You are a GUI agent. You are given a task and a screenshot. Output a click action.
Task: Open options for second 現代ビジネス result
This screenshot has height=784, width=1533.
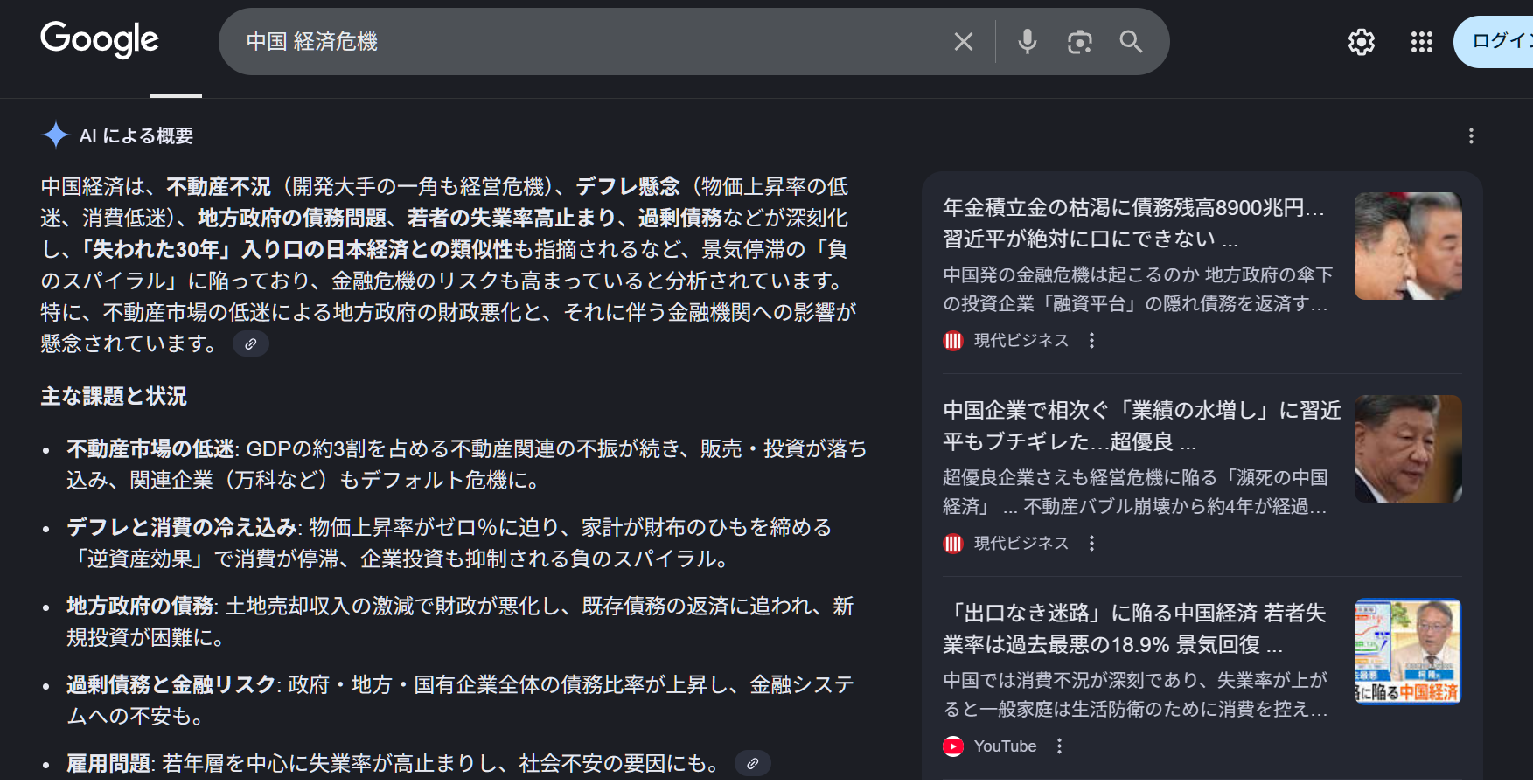click(x=1091, y=544)
